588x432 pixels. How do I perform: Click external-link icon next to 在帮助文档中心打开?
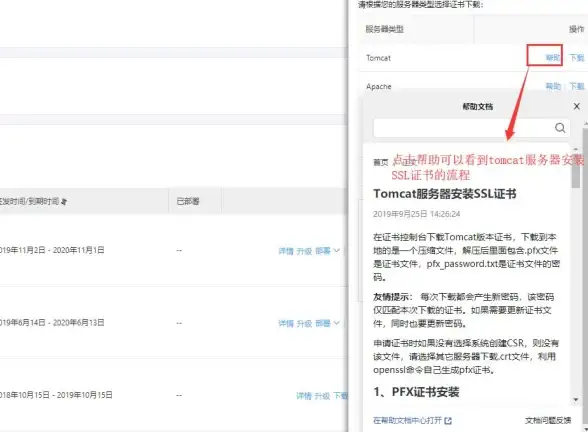click(x=448, y=421)
